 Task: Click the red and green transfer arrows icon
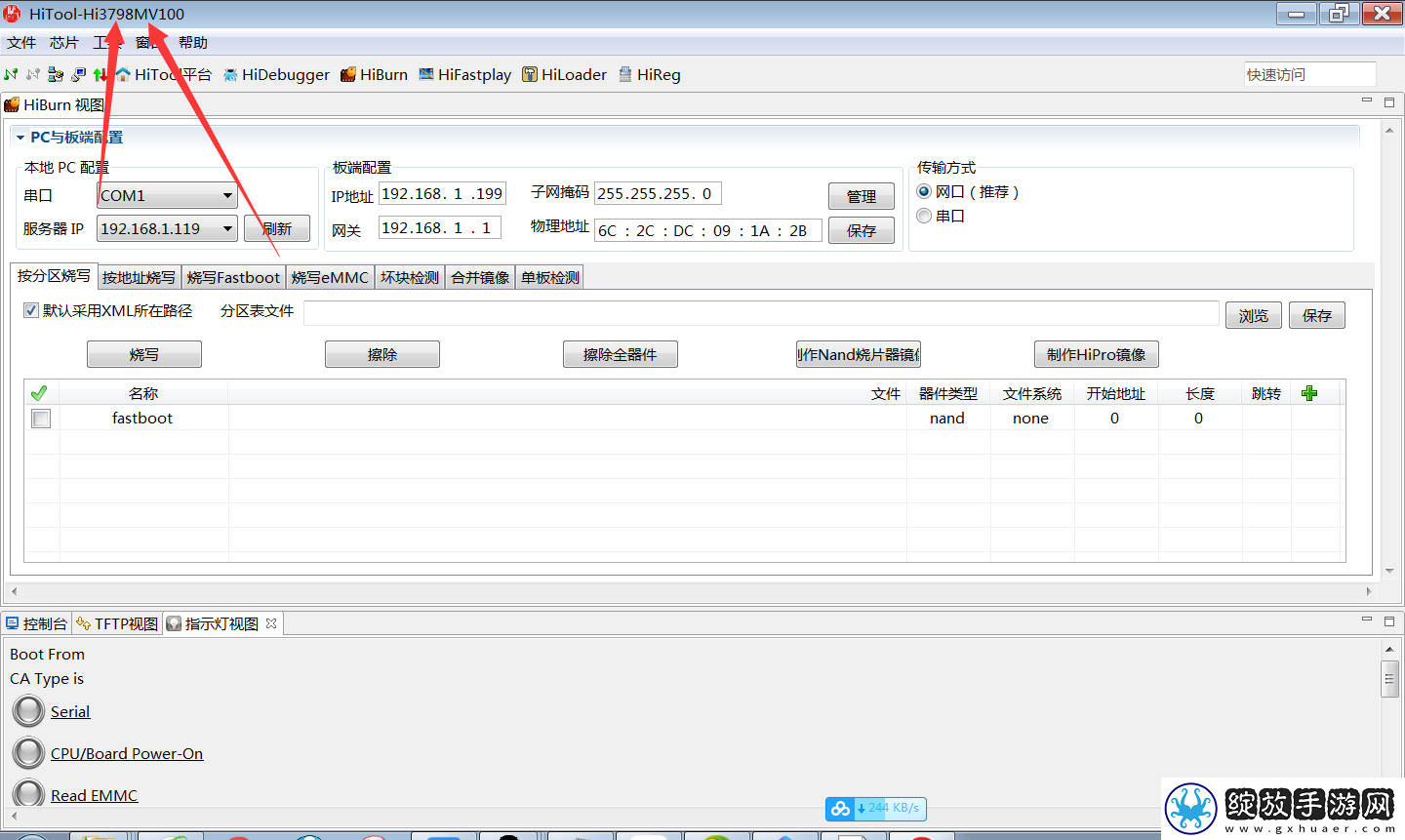pyautogui.click(x=100, y=74)
